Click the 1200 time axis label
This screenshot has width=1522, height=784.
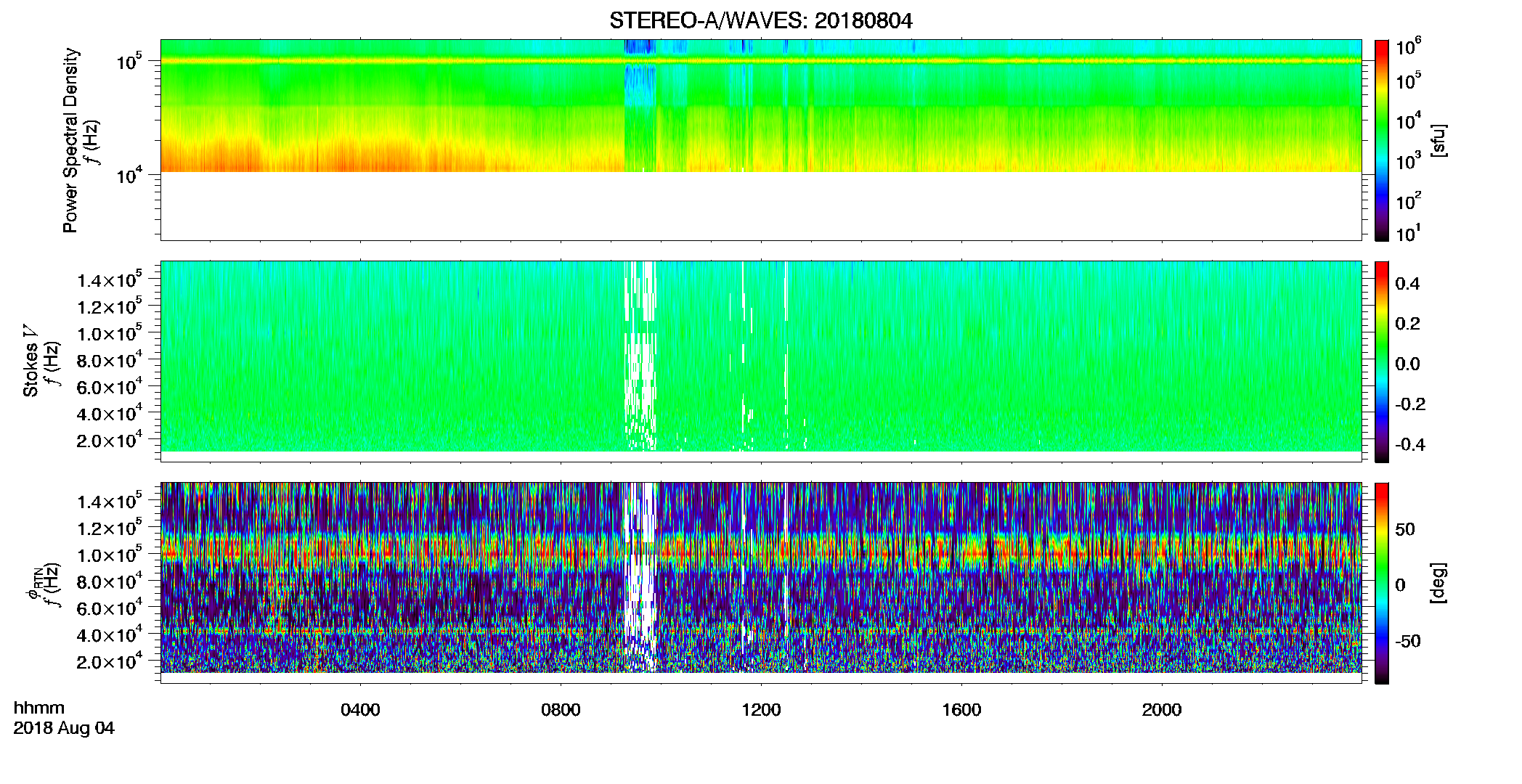(761, 710)
